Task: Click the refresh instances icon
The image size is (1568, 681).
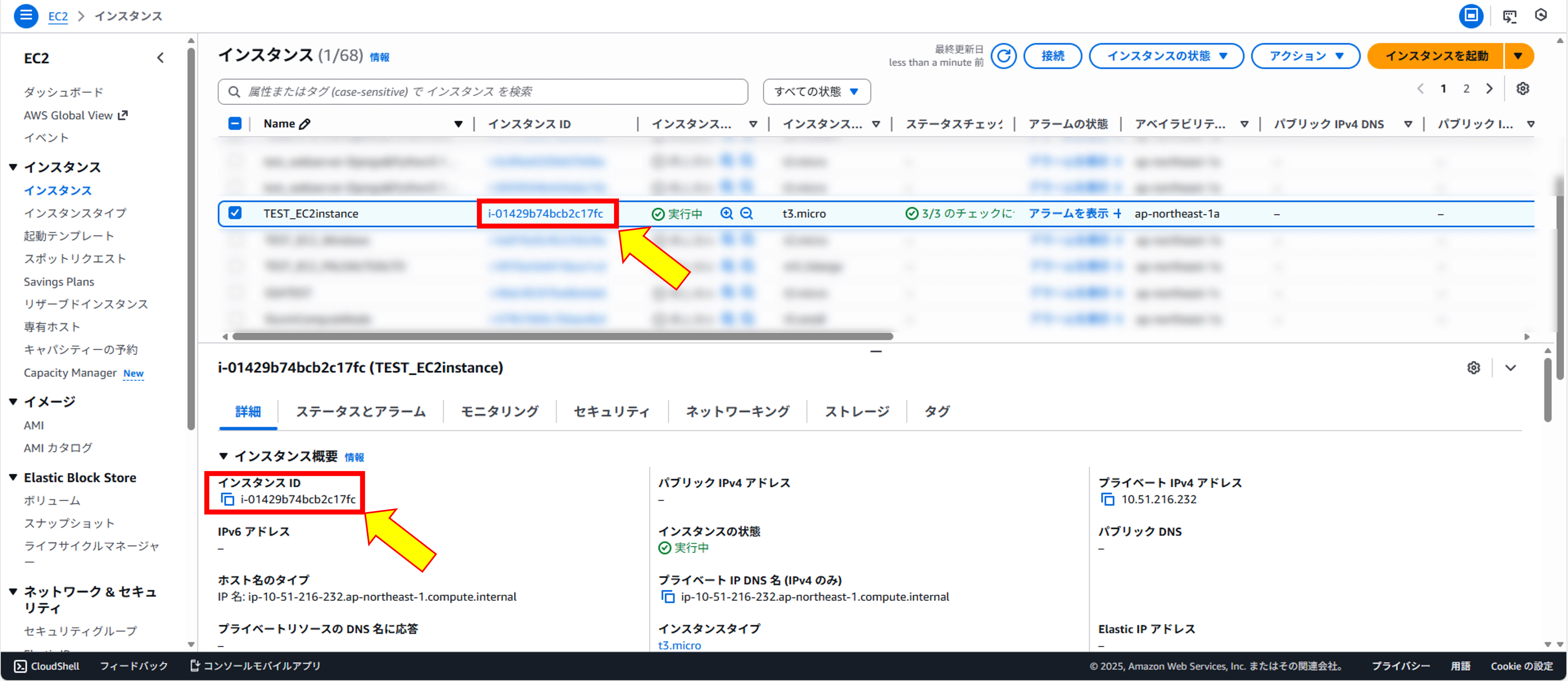Action: point(1003,56)
